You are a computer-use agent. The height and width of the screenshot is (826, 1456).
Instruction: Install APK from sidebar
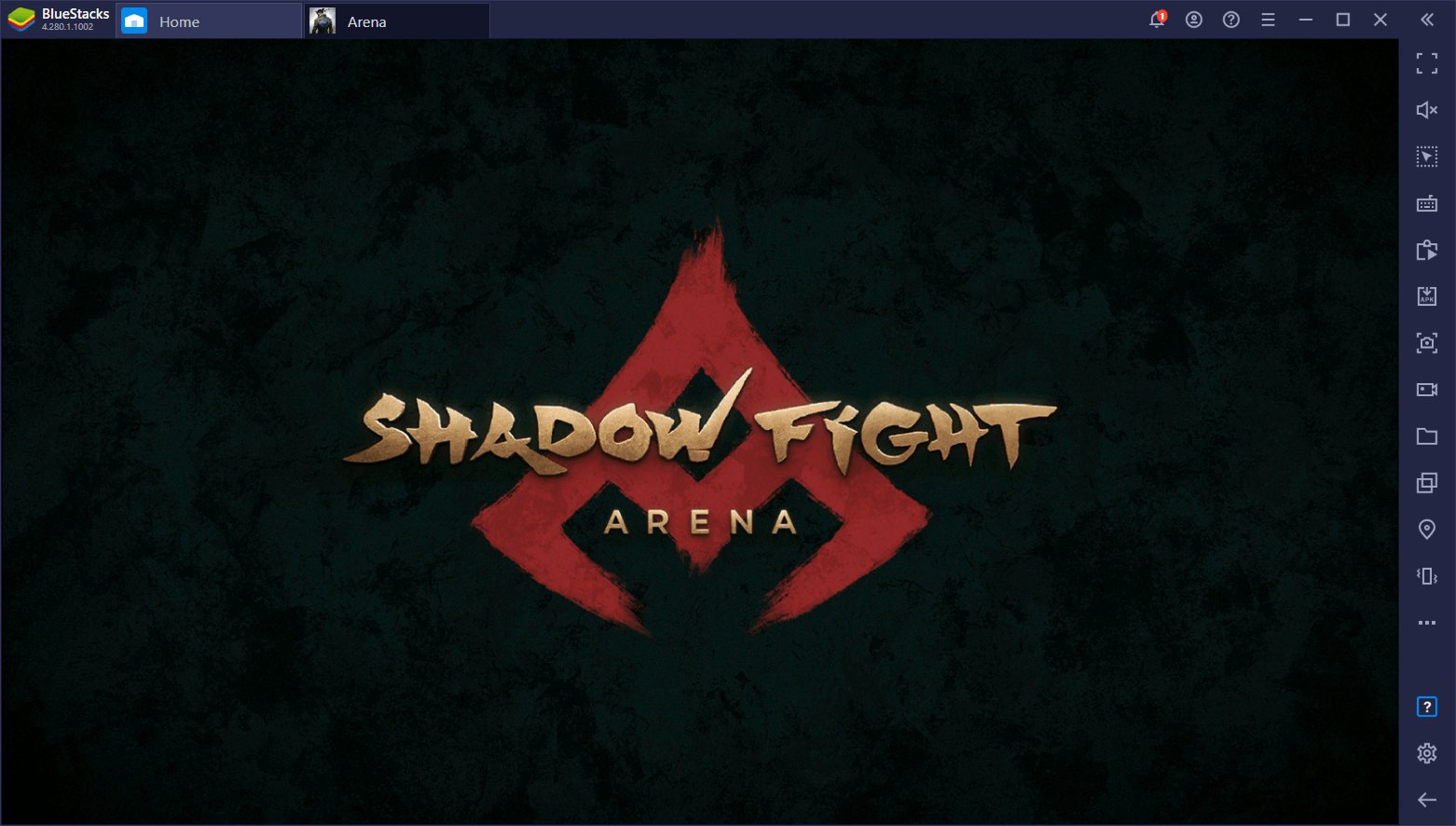1427,296
